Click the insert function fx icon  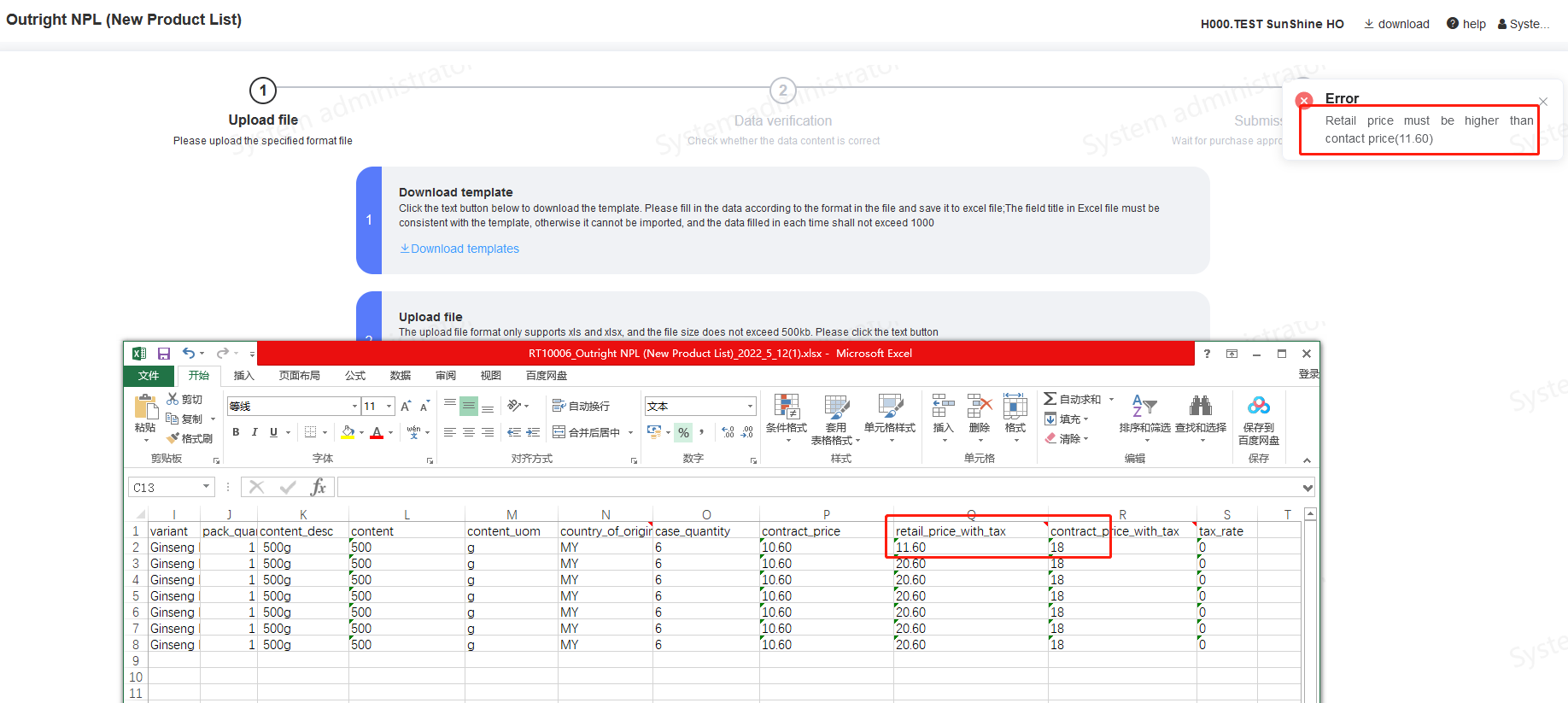[x=318, y=487]
